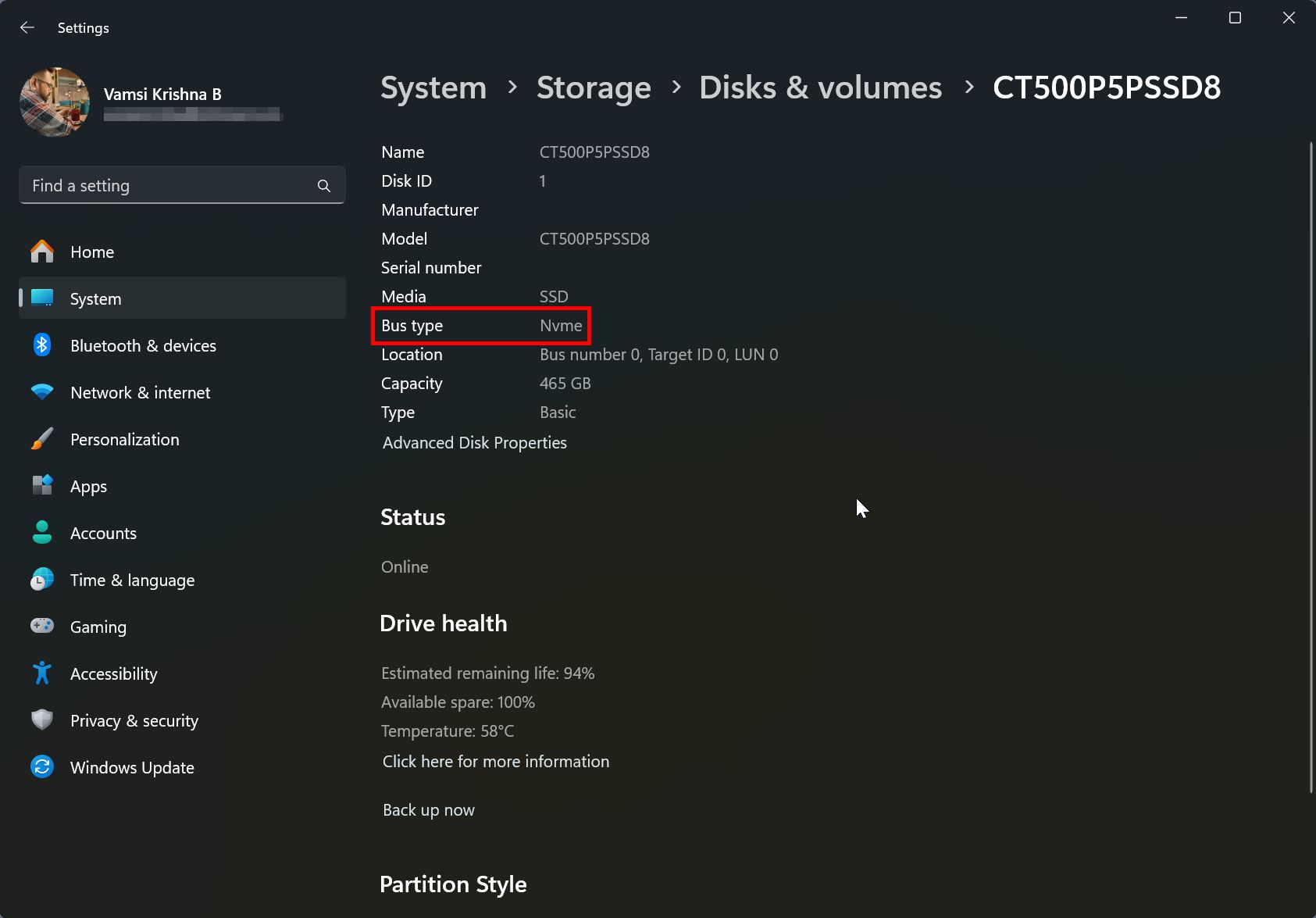Click Back up now
The width and height of the screenshot is (1316, 918).
click(429, 810)
